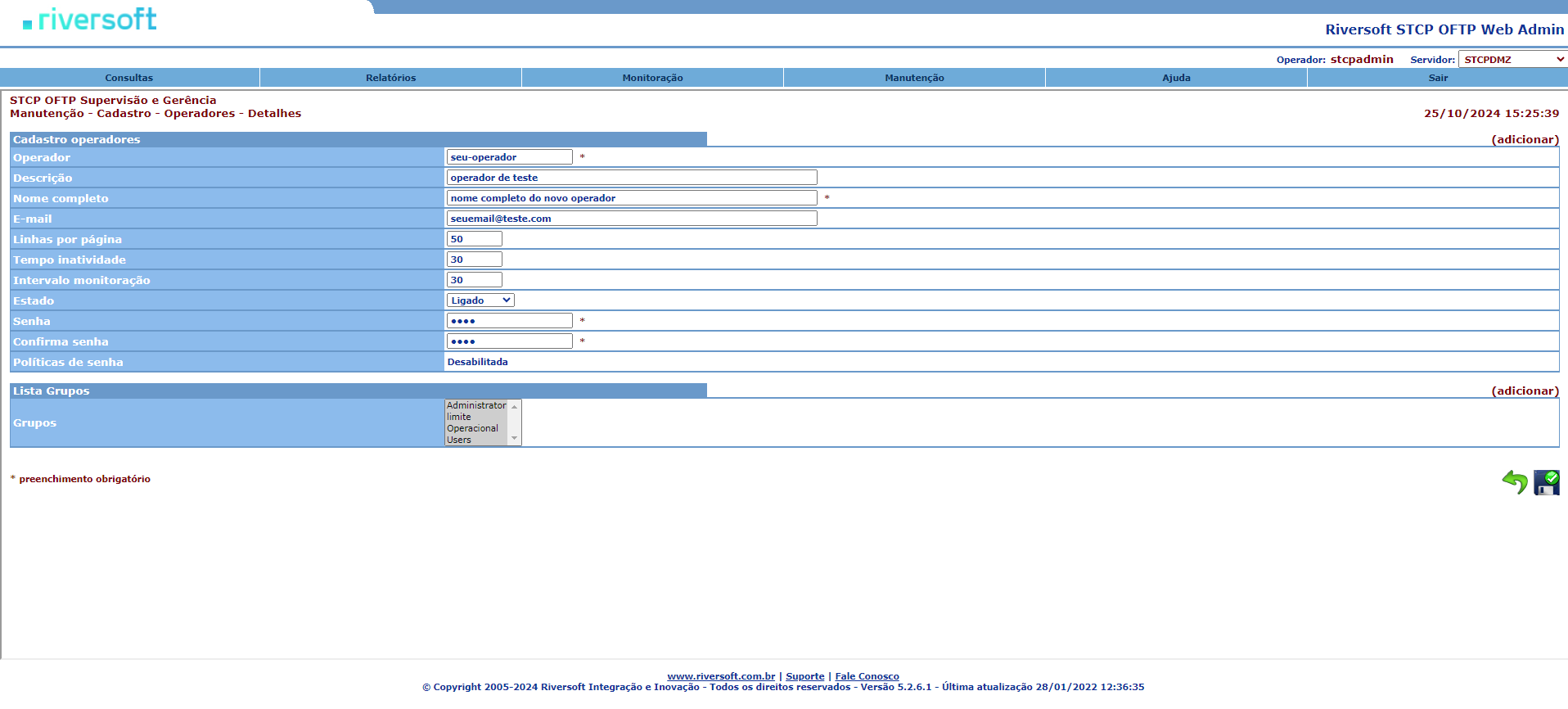The height and width of the screenshot is (709, 1568).
Task: Click the date and time 25/10/2024 15:25:39
Action: [1491, 114]
